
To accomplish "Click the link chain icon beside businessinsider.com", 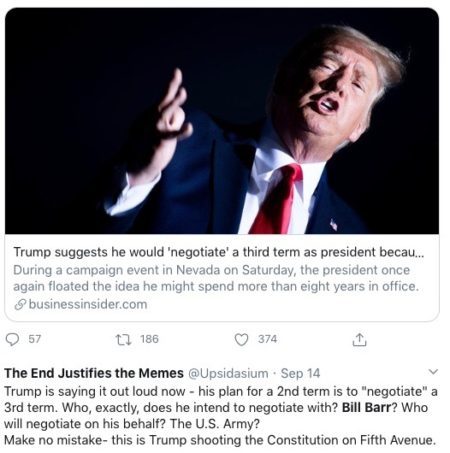I will point(20,304).
